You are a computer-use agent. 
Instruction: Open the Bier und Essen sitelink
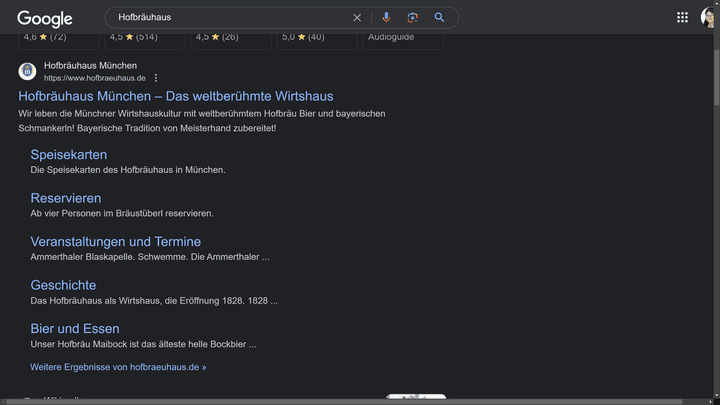click(x=75, y=329)
